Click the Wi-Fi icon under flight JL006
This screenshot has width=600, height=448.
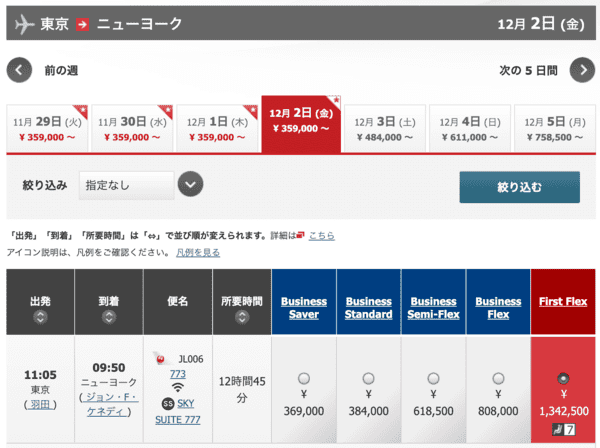pos(178,388)
